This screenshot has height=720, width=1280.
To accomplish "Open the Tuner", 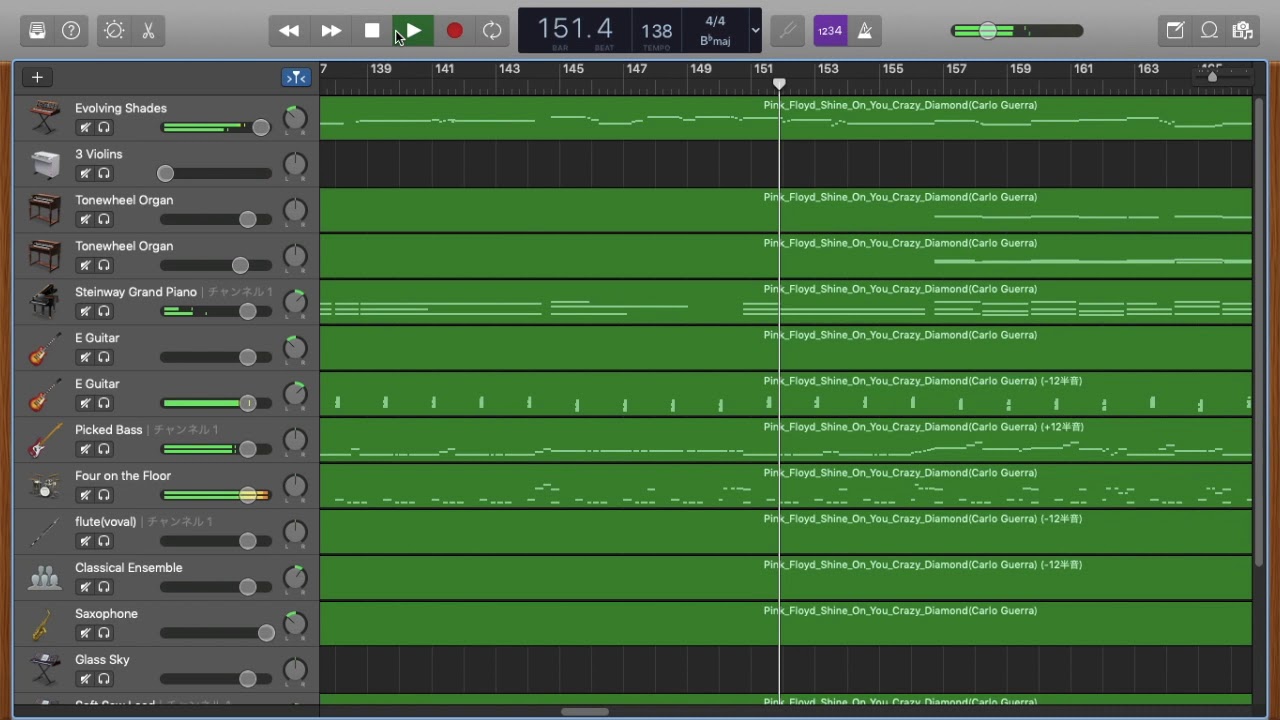I will coord(788,31).
